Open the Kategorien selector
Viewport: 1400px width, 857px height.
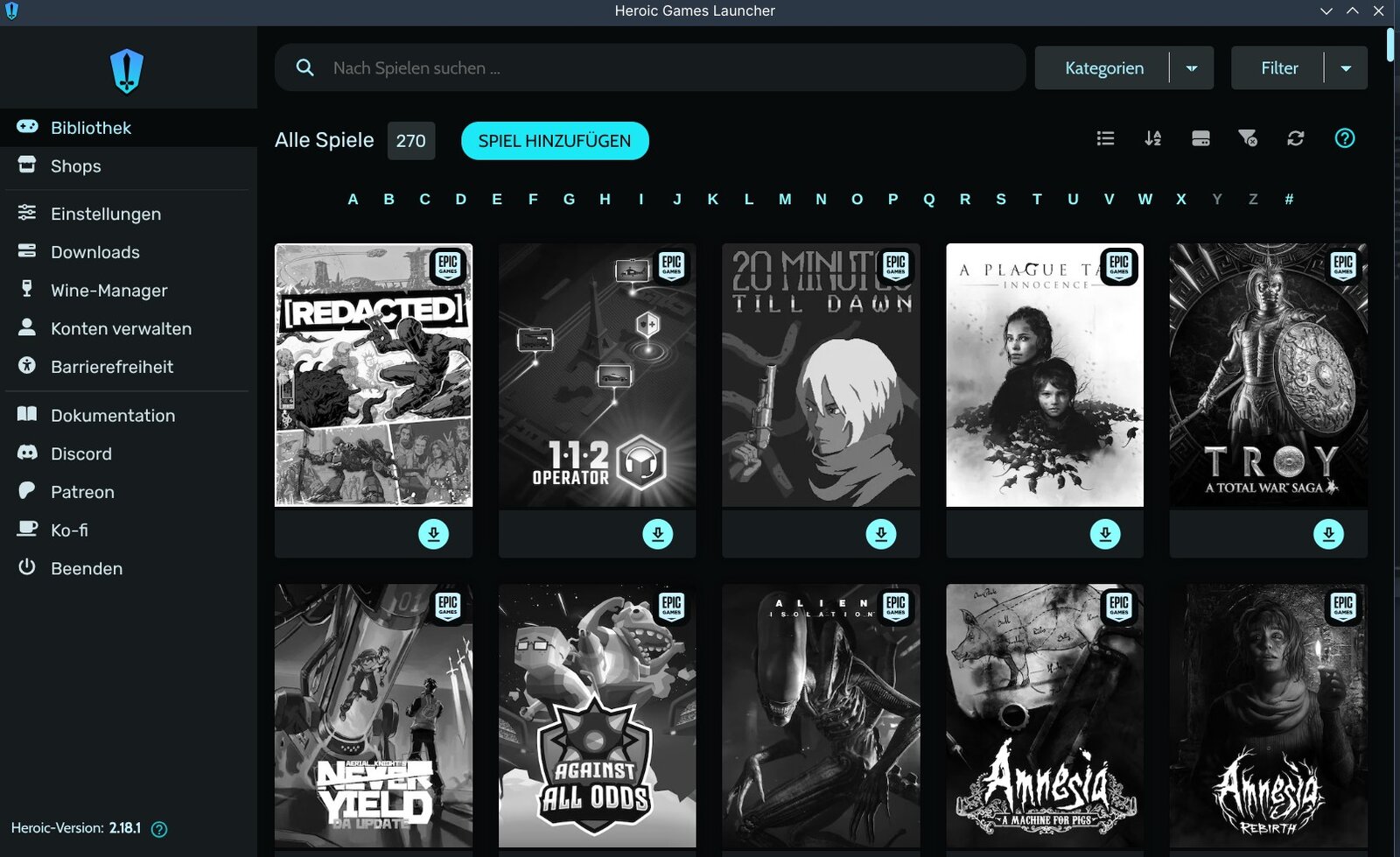point(1103,68)
